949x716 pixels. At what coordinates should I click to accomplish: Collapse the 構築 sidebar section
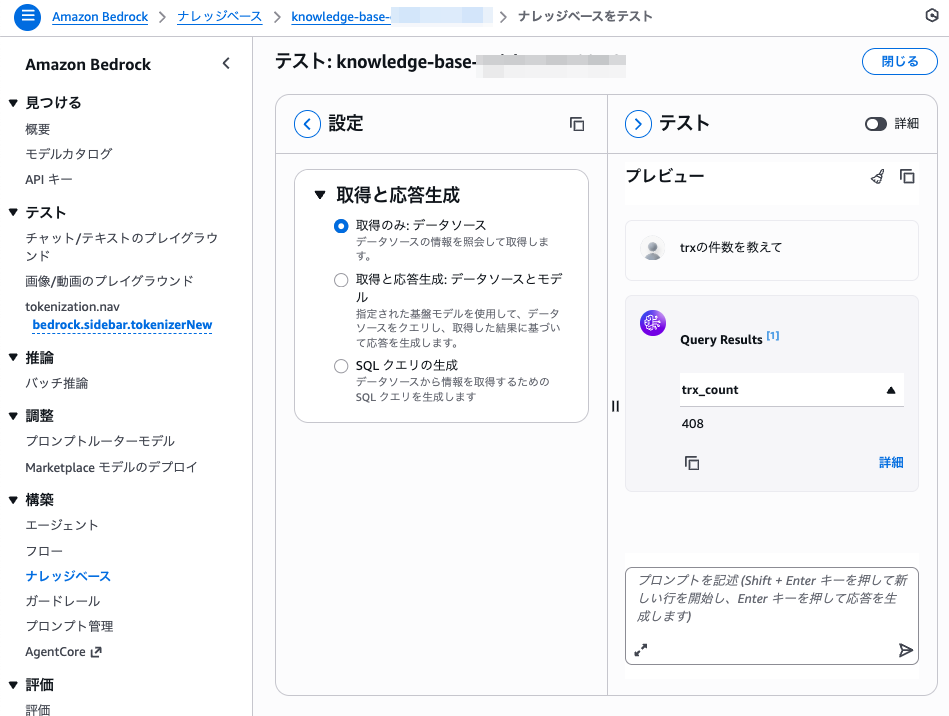tap(10, 499)
